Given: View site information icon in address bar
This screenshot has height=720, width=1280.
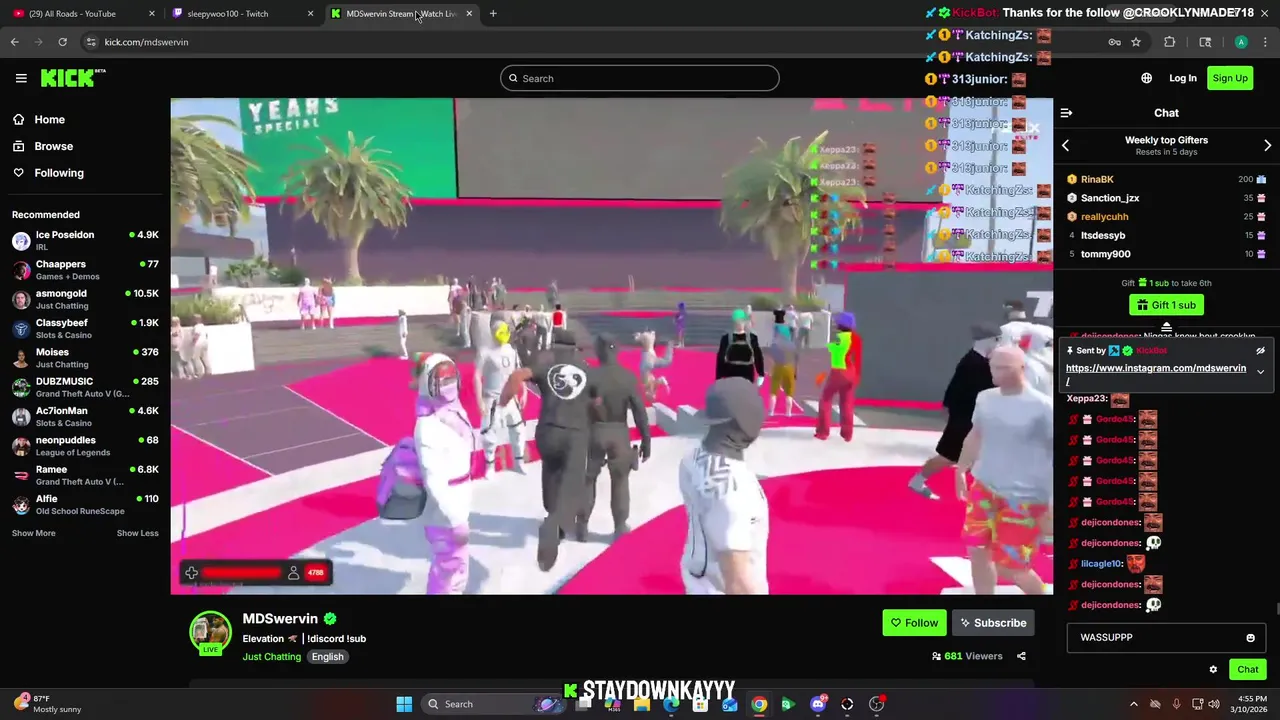Looking at the screenshot, I should point(91,42).
